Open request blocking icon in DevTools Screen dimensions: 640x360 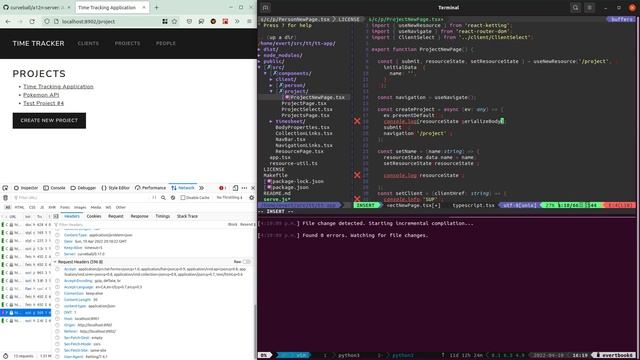pos(173,198)
